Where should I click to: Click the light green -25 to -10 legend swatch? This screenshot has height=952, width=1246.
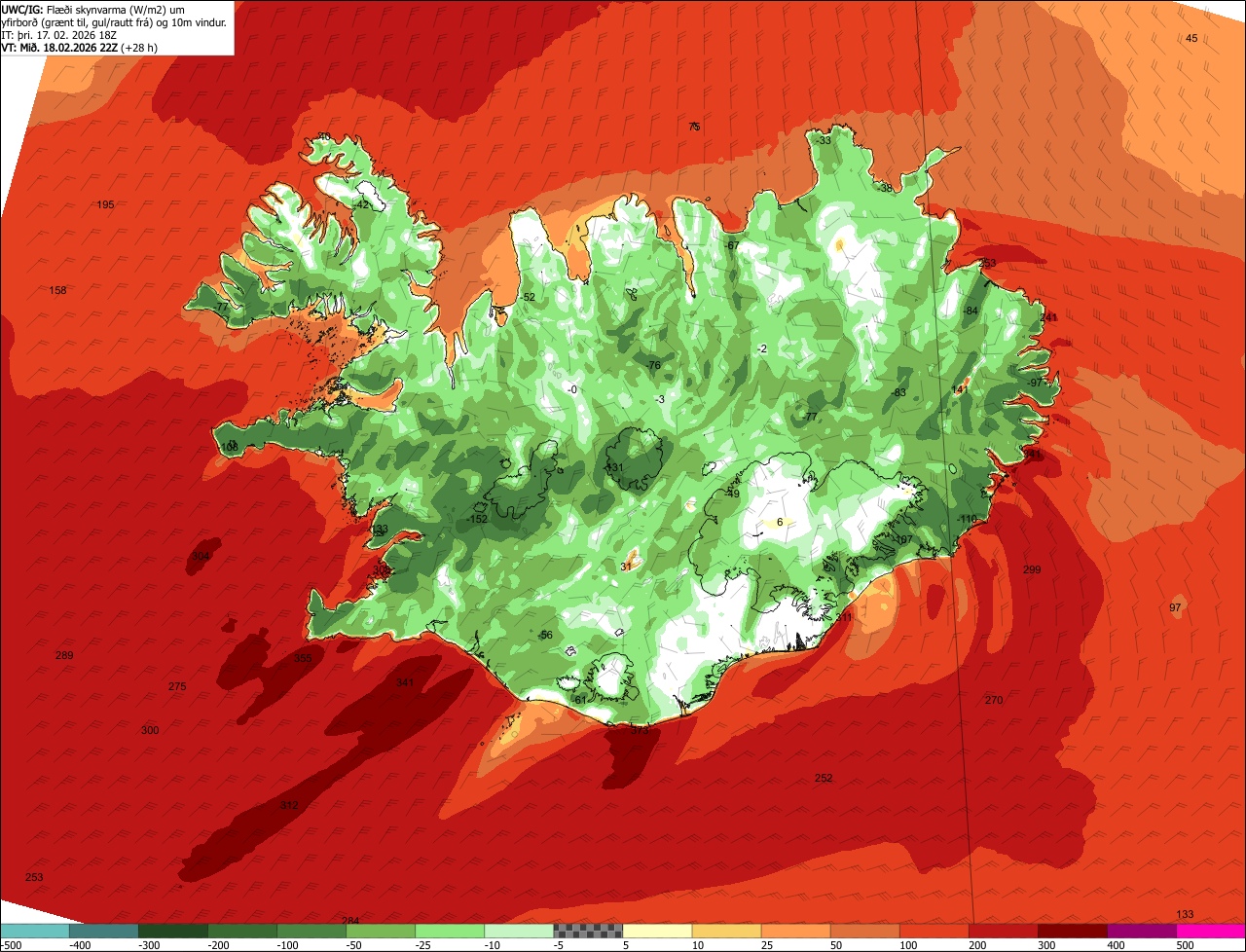[450, 931]
